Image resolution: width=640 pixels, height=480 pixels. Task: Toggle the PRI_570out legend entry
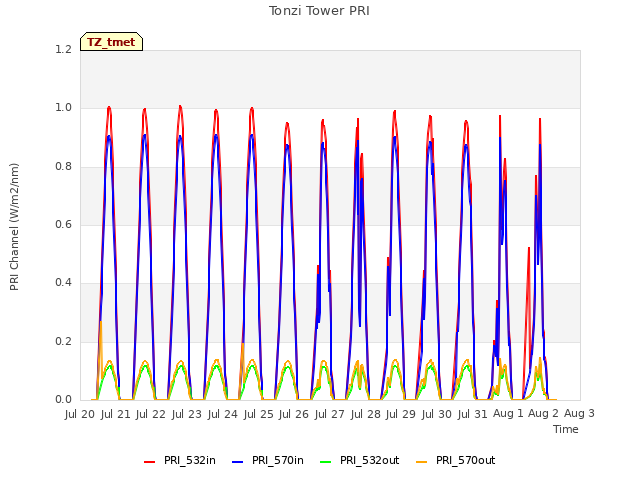pos(456,460)
